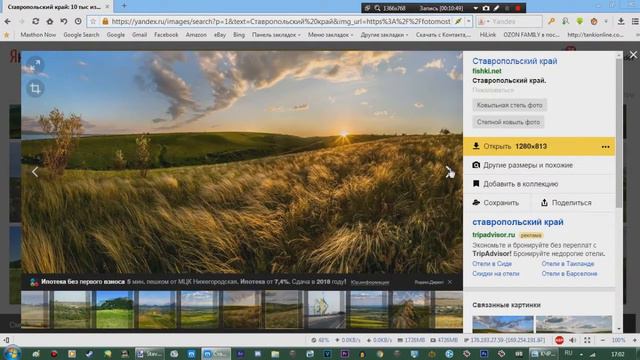Mute sound via status bar speaker icon

573,340
